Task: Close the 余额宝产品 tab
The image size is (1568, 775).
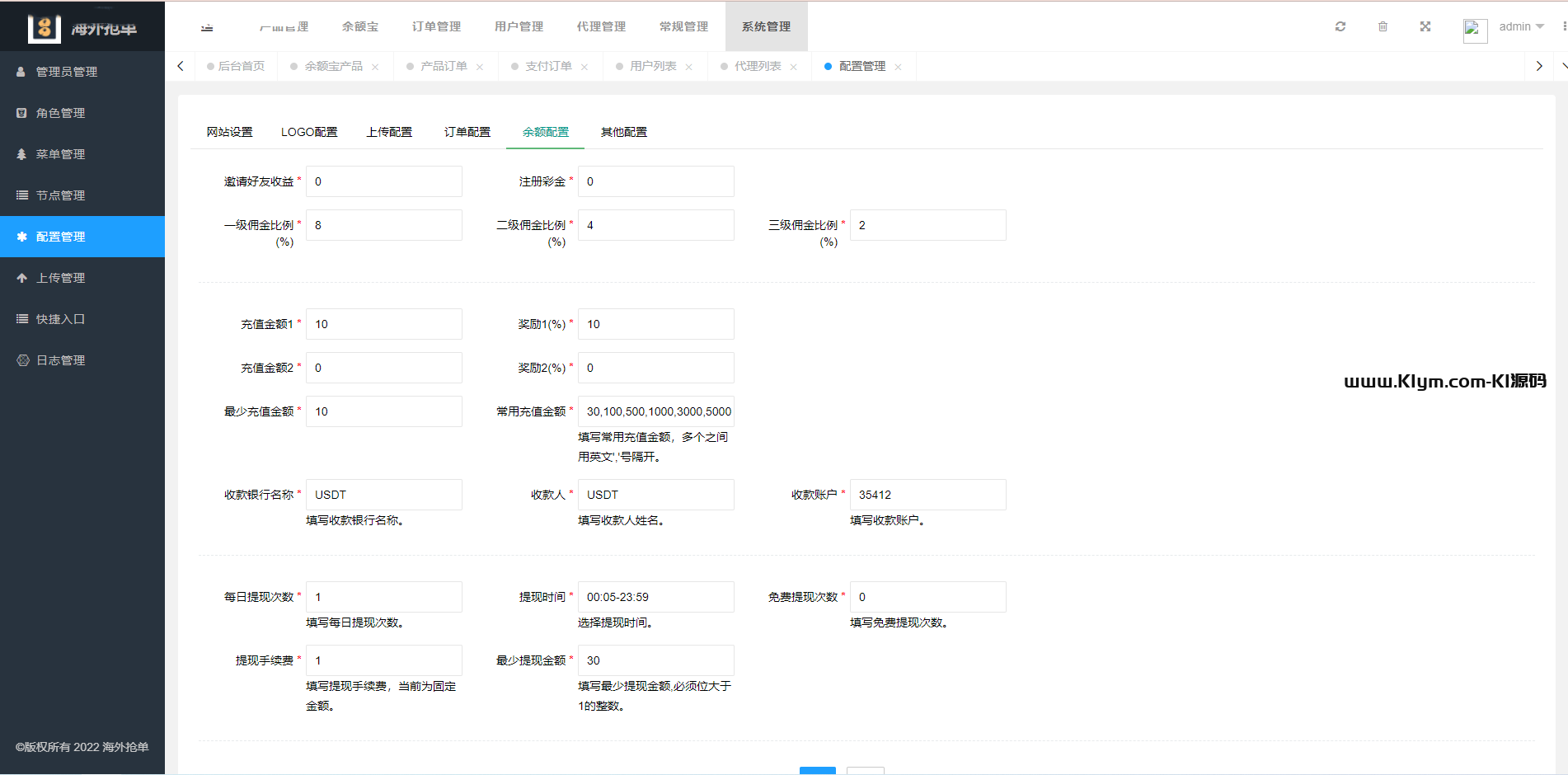Action: [x=375, y=67]
